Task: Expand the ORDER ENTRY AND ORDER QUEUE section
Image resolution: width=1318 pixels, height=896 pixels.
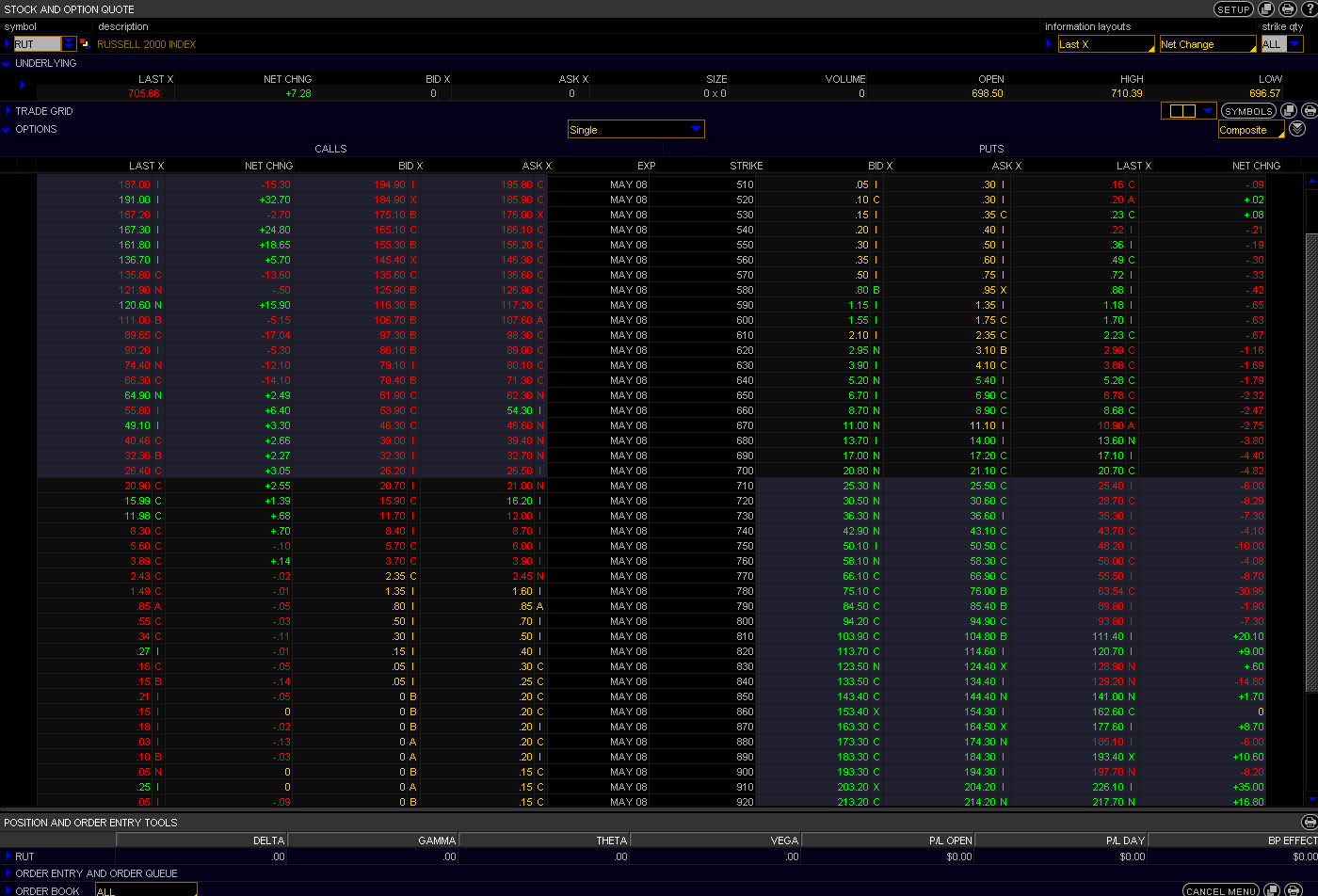Action: 8,873
